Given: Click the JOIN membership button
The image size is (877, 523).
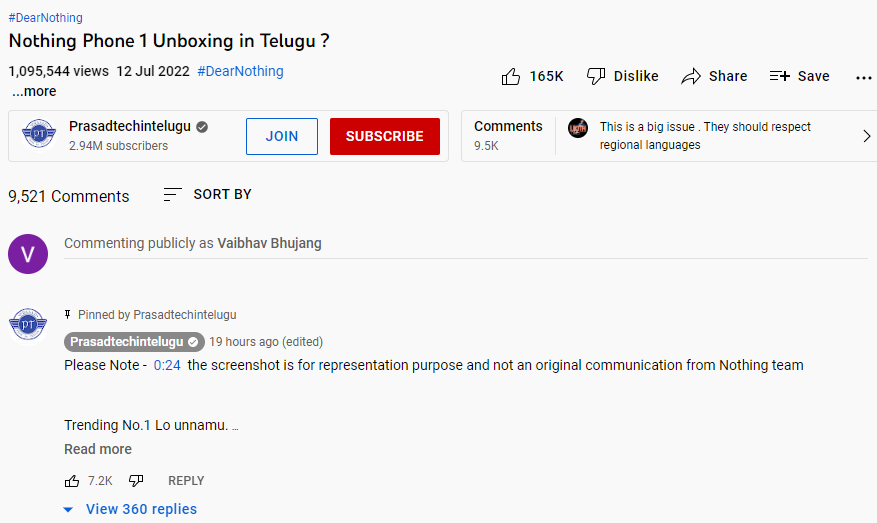Looking at the screenshot, I should [282, 136].
